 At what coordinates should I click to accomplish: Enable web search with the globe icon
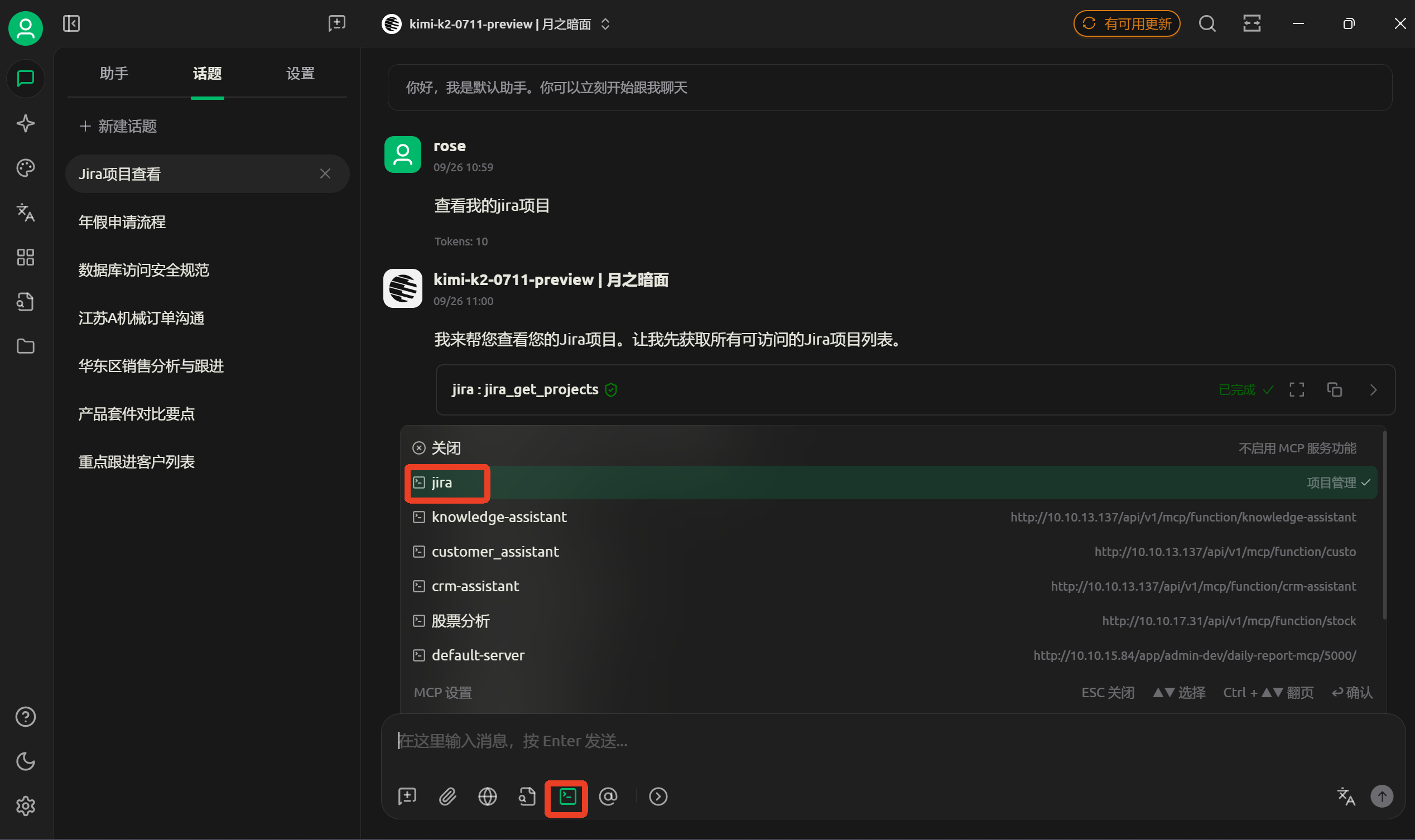[487, 797]
